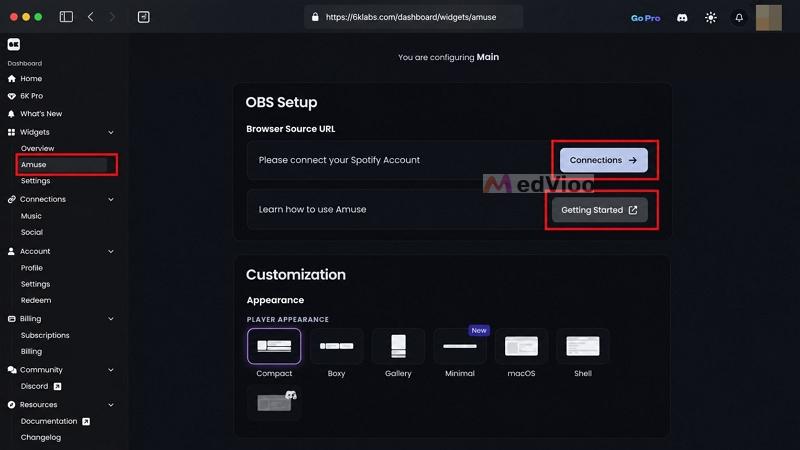The image size is (800, 450).
Task: Go forward with the browser forward arrow
Action: click(112, 17)
